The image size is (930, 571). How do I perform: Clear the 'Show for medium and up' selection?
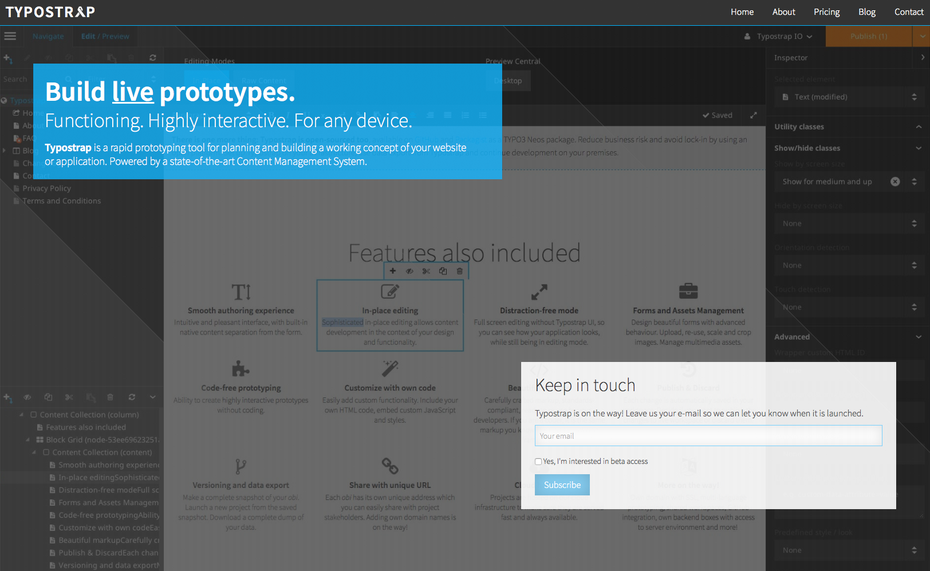tap(895, 181)
